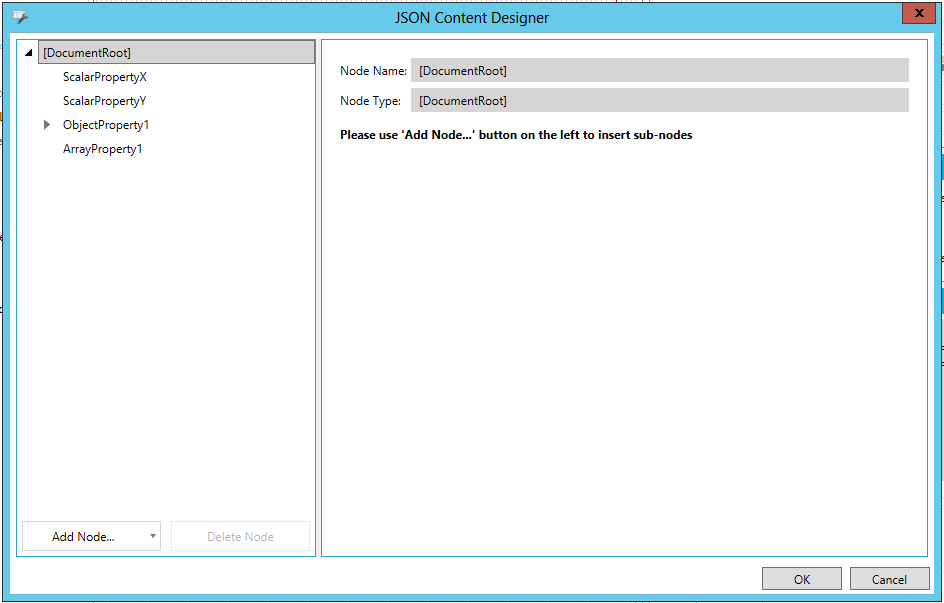
Task: Click the Node Name text field
Action: pyautogui.click(x=659, y=70)
